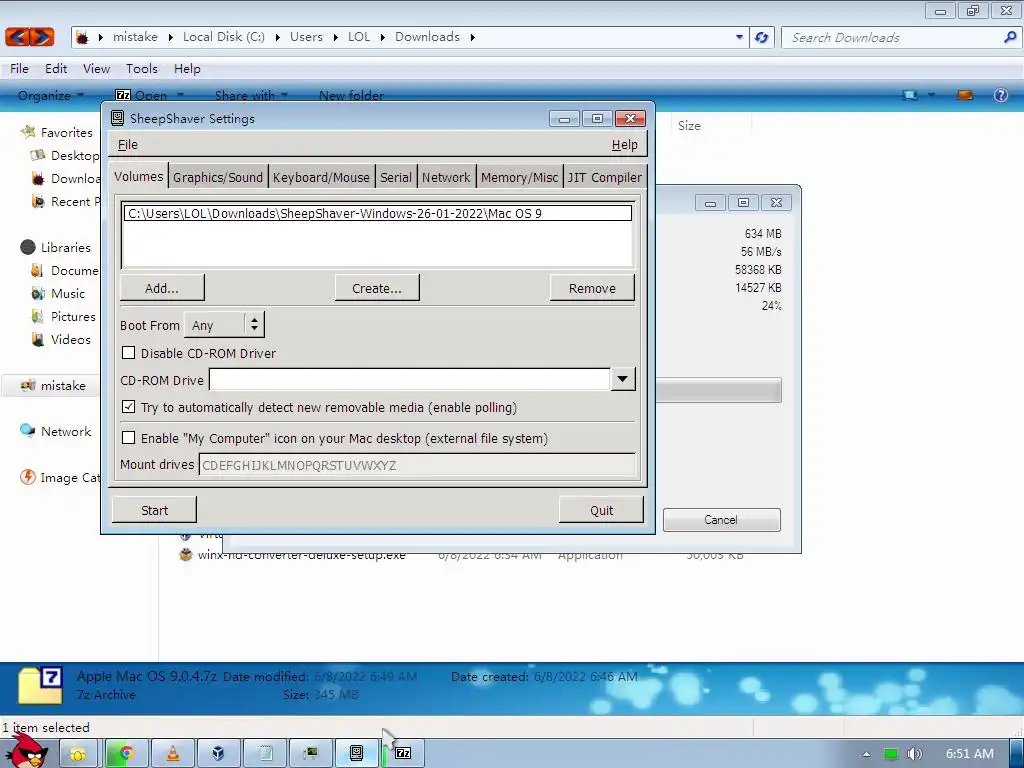The image size is (1024, 768).
Task: Select the Mac OS 9 volume path entry
Action: (x=377, y=214)
